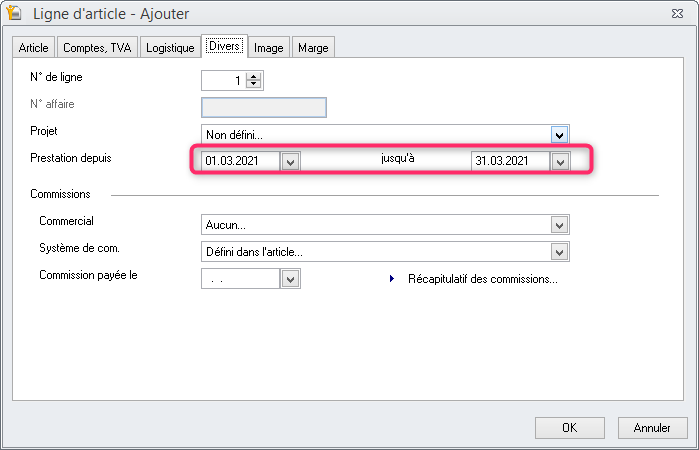Open the Prestation depuis date picker
This screenshot has width=699, height=450.
(290, 161)
